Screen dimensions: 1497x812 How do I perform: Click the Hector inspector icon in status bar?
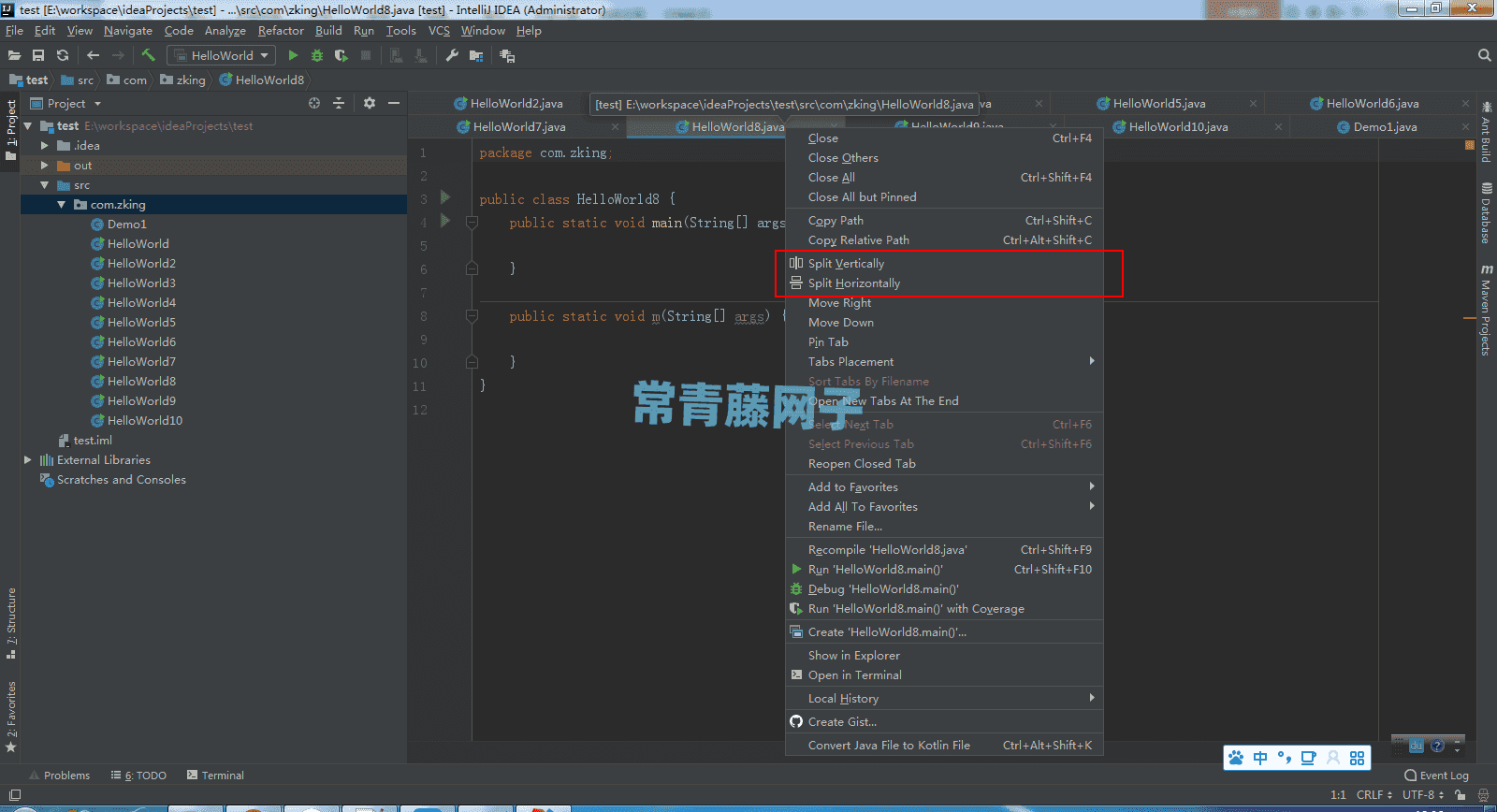click(1484, 794)
